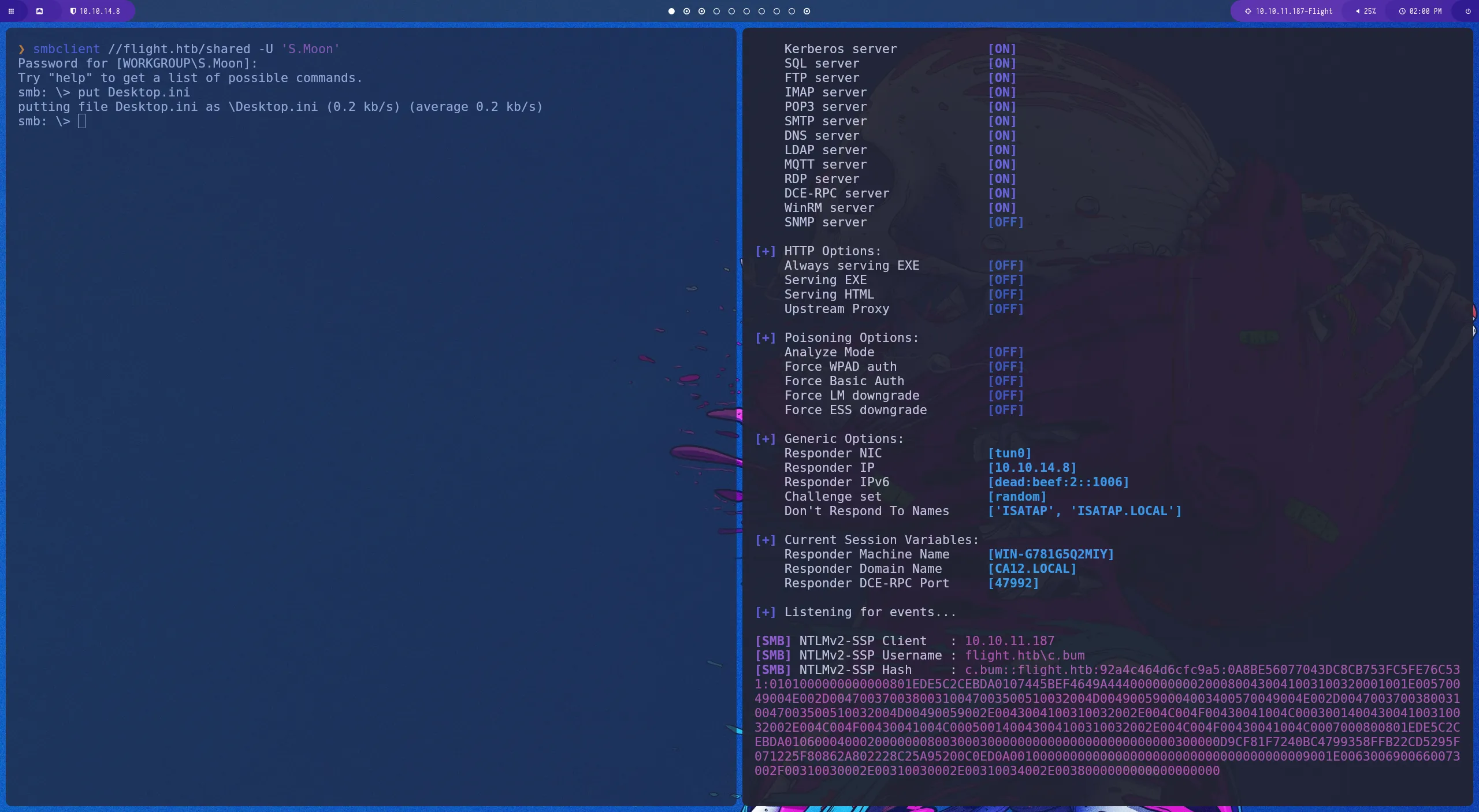Open the power menu icon
This screenshot has height=812, width=1479.
(x=1468, y=11)
